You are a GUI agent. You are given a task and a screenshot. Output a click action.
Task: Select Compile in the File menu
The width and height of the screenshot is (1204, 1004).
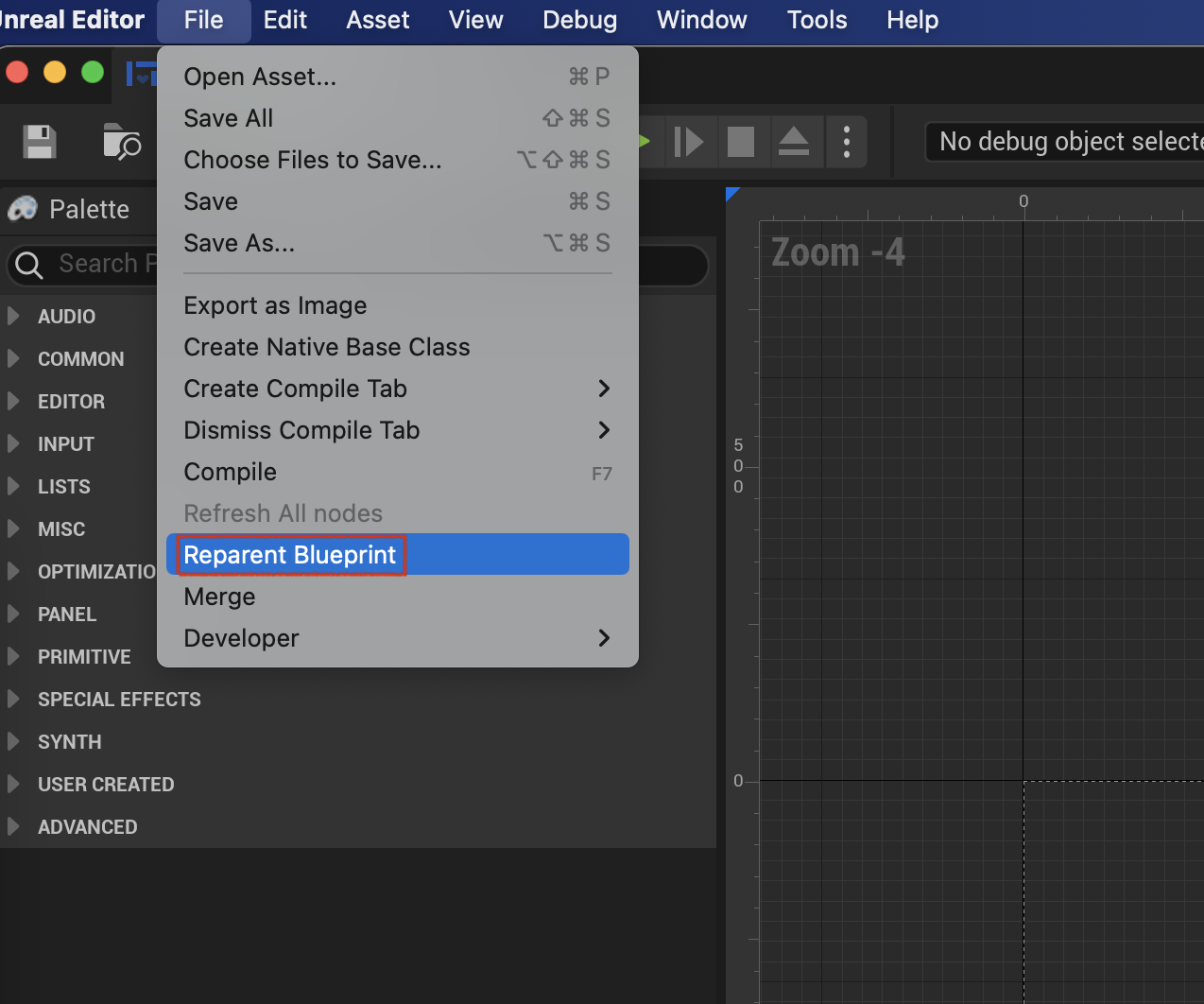coord(397,472)
